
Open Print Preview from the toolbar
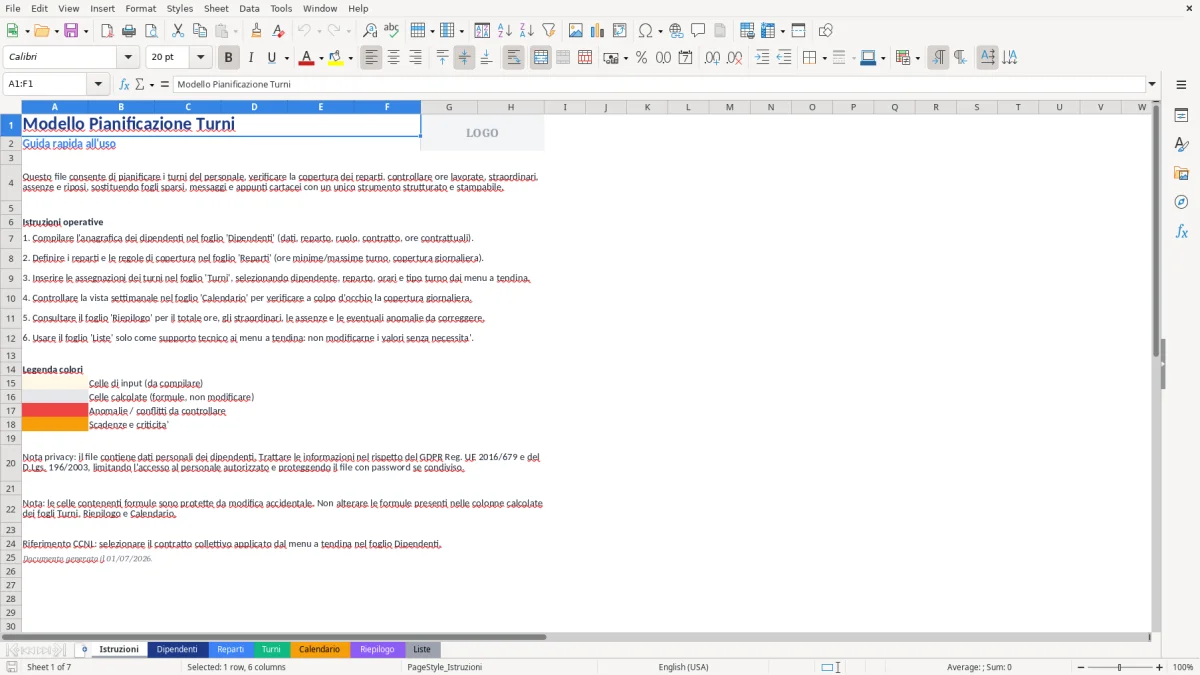pos(150,31)
